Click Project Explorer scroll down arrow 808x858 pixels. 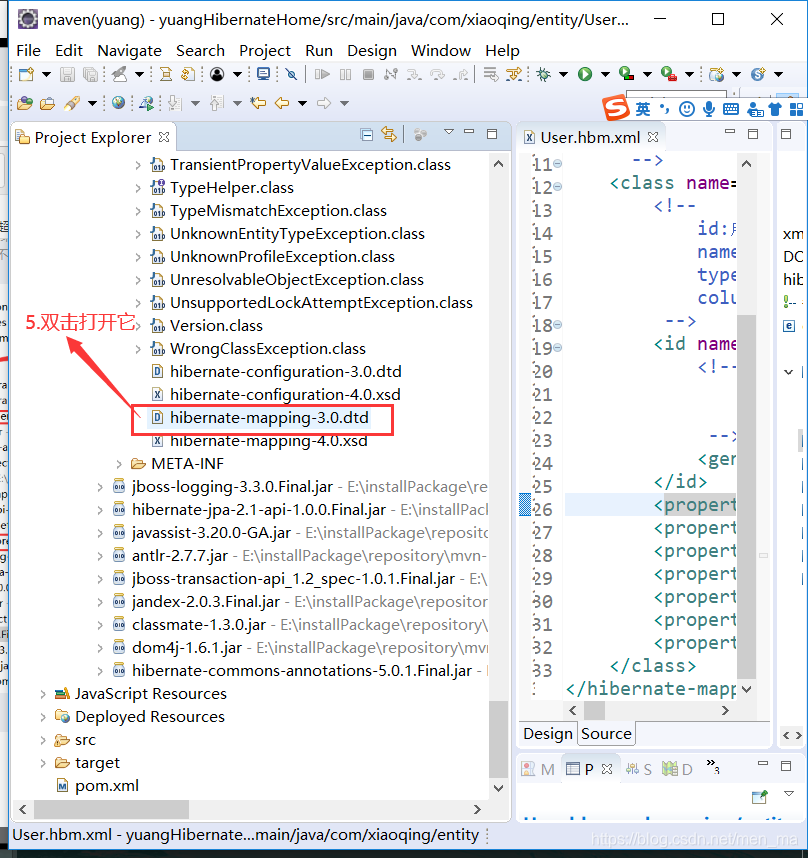[498, 789]
